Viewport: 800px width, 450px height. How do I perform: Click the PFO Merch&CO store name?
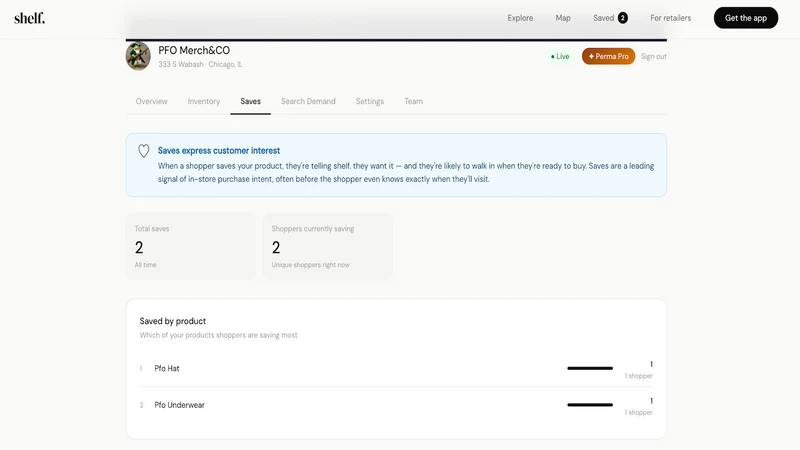[x=194, y=50]
